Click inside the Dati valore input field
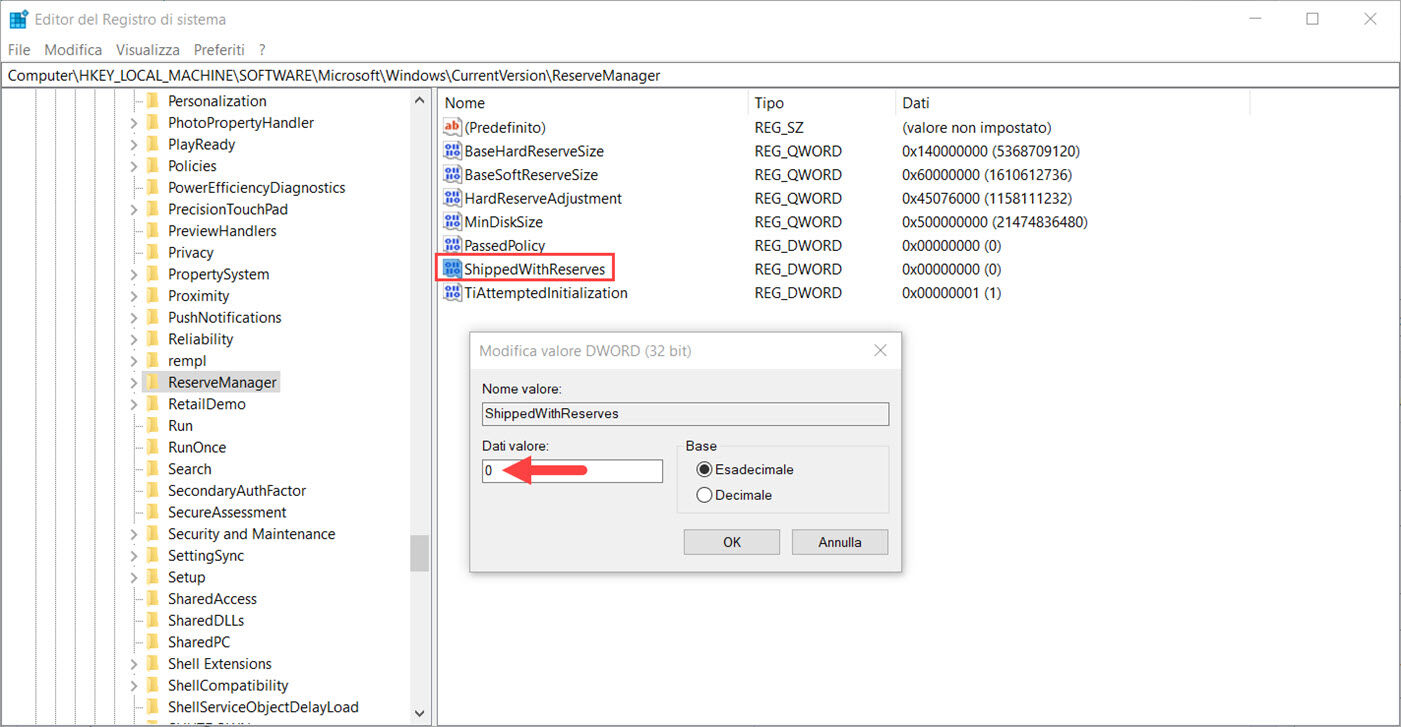1401x727 pixels. click(x=570, y=470)
